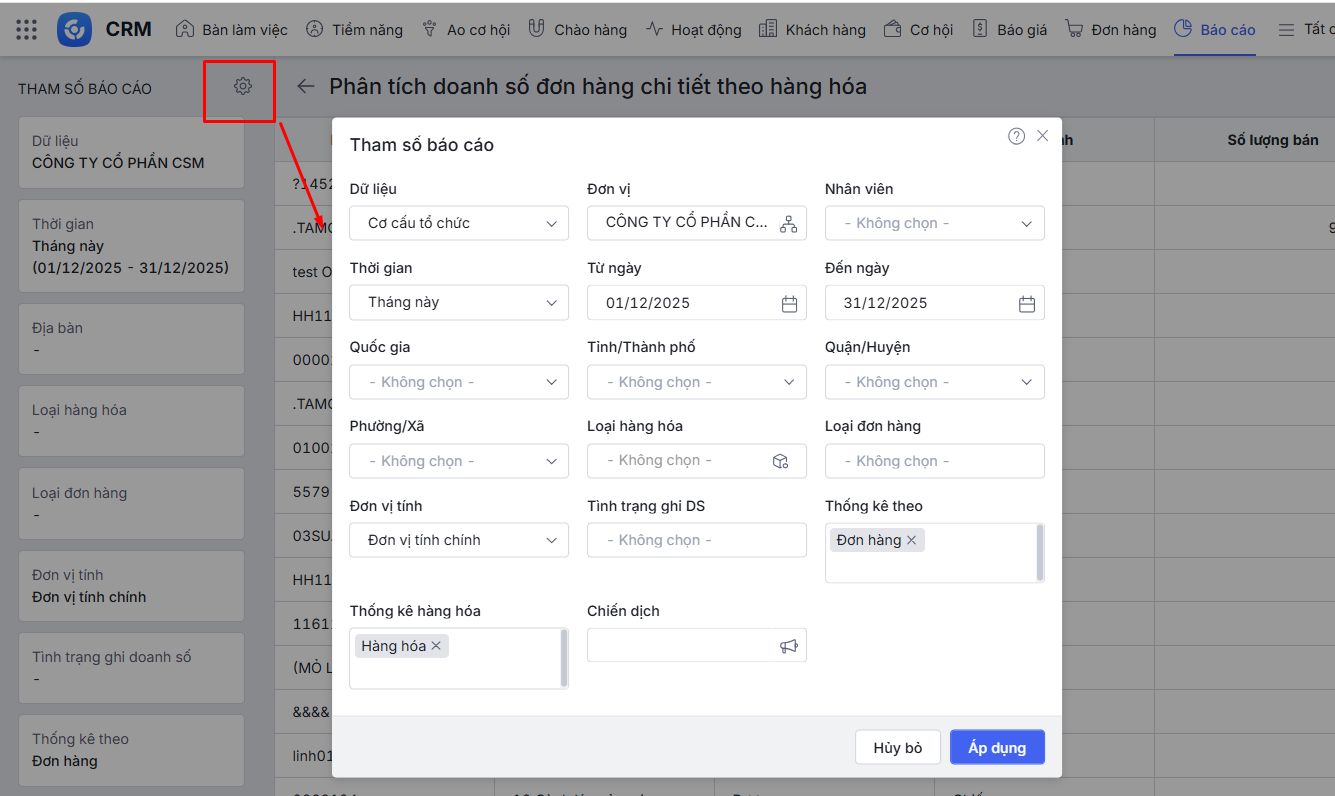
Task: Open the Đơn hàng menu
Action: click(1111, 29)
